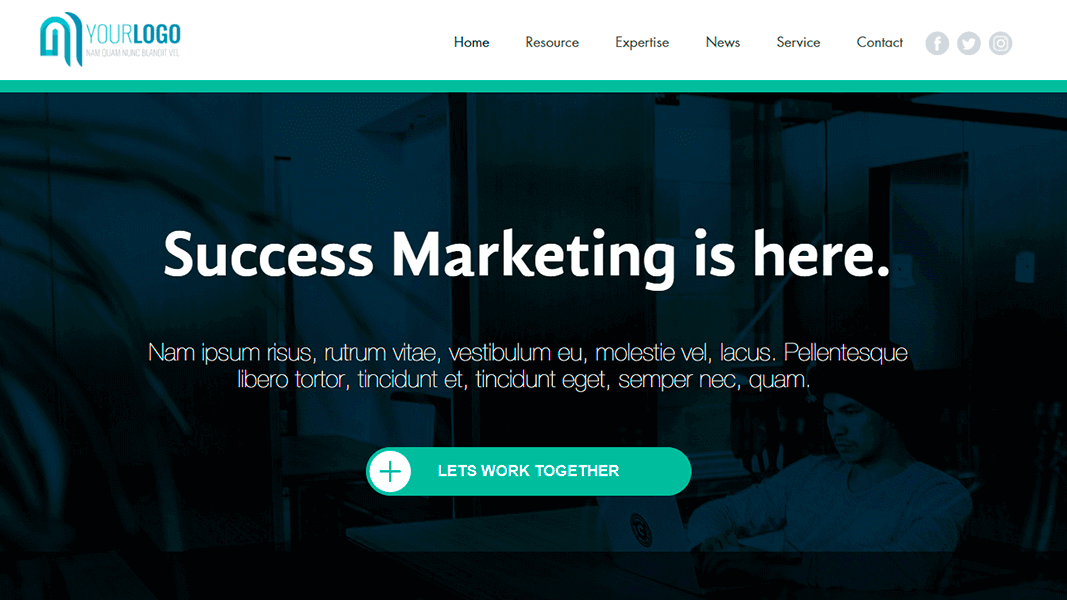The height and width of the screenshot is (600, 1067).
Task: Click the teal divider bar under header
Action: pos(534,86)
